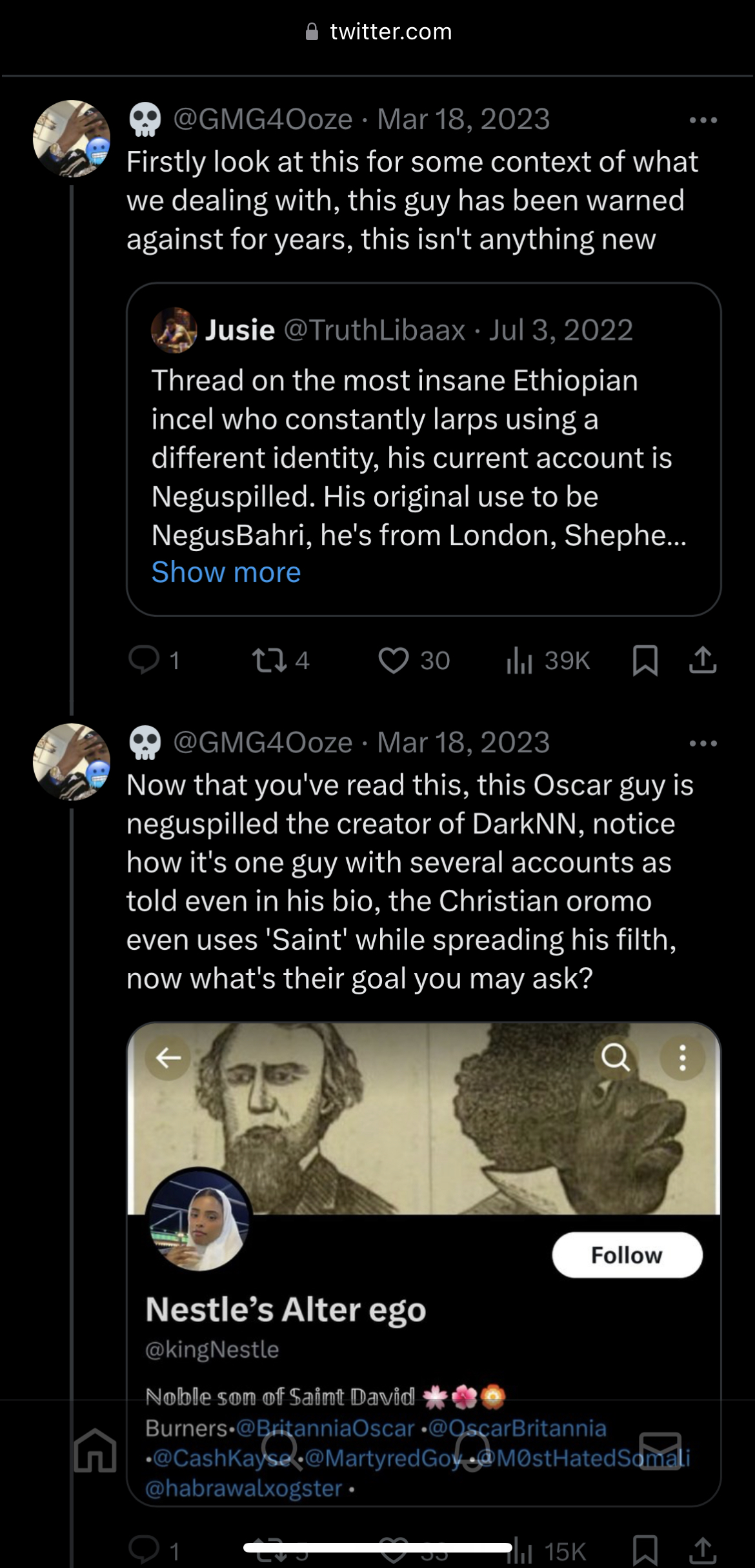Viewport: 755px width, 1568px height.
Task: Open @TruthLibaax quoted tweet author
Action: (x=374, y=330)
